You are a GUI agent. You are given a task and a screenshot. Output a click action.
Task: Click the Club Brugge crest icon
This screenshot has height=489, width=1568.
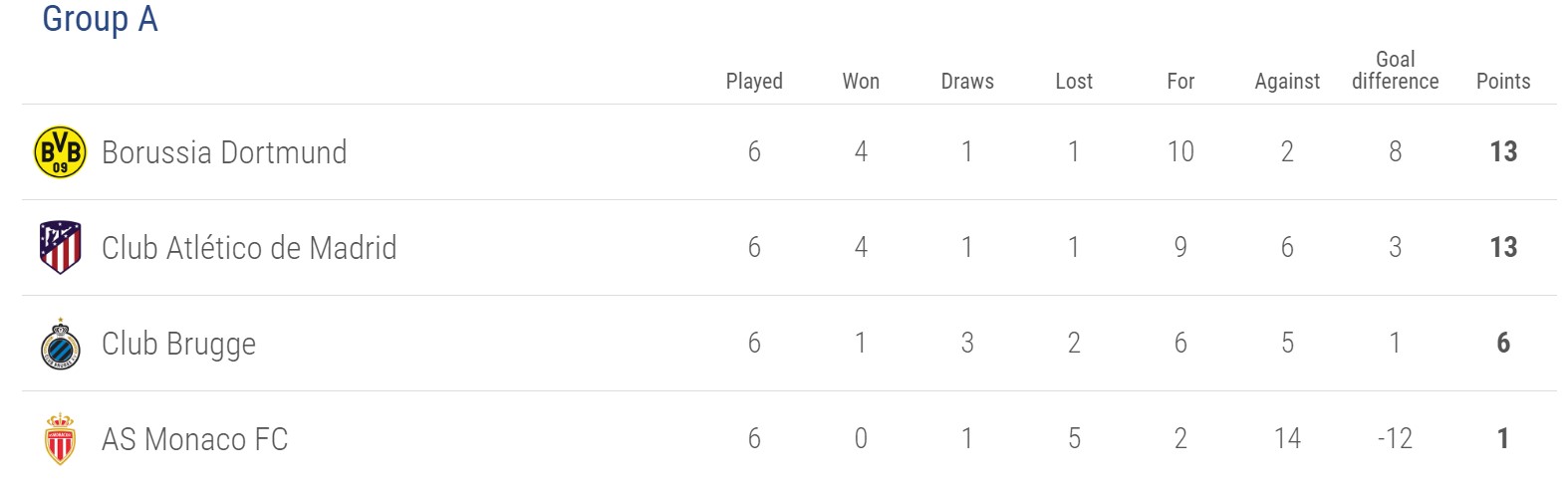pos(60,344)
